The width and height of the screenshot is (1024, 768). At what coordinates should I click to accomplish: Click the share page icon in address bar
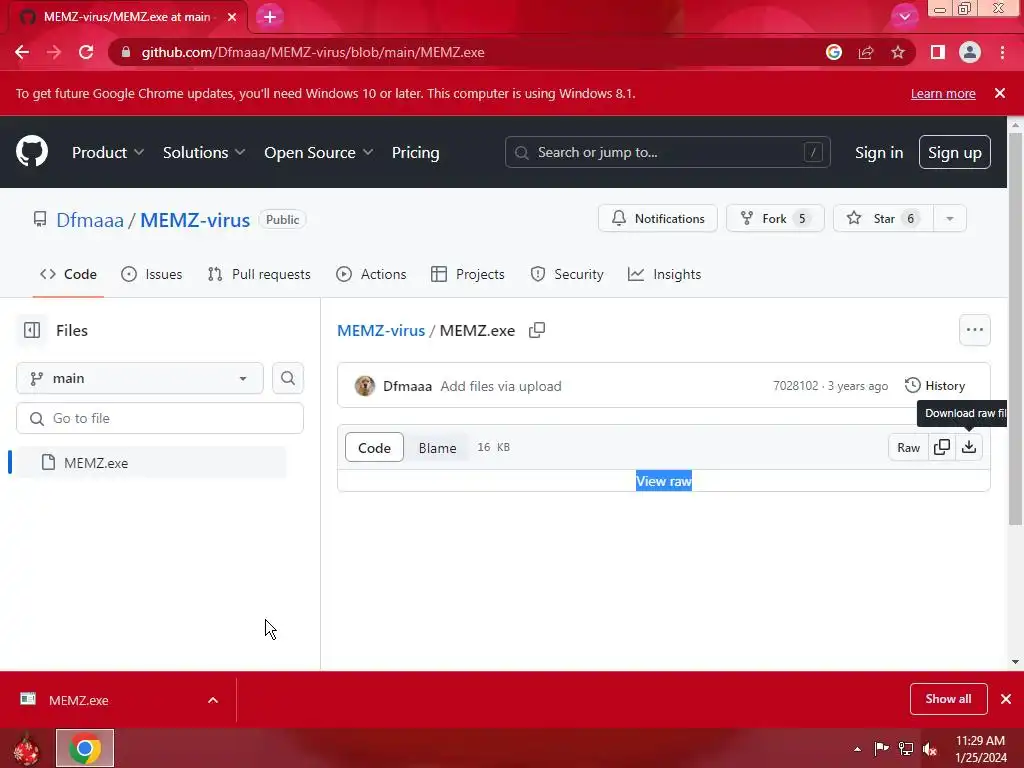866,52
